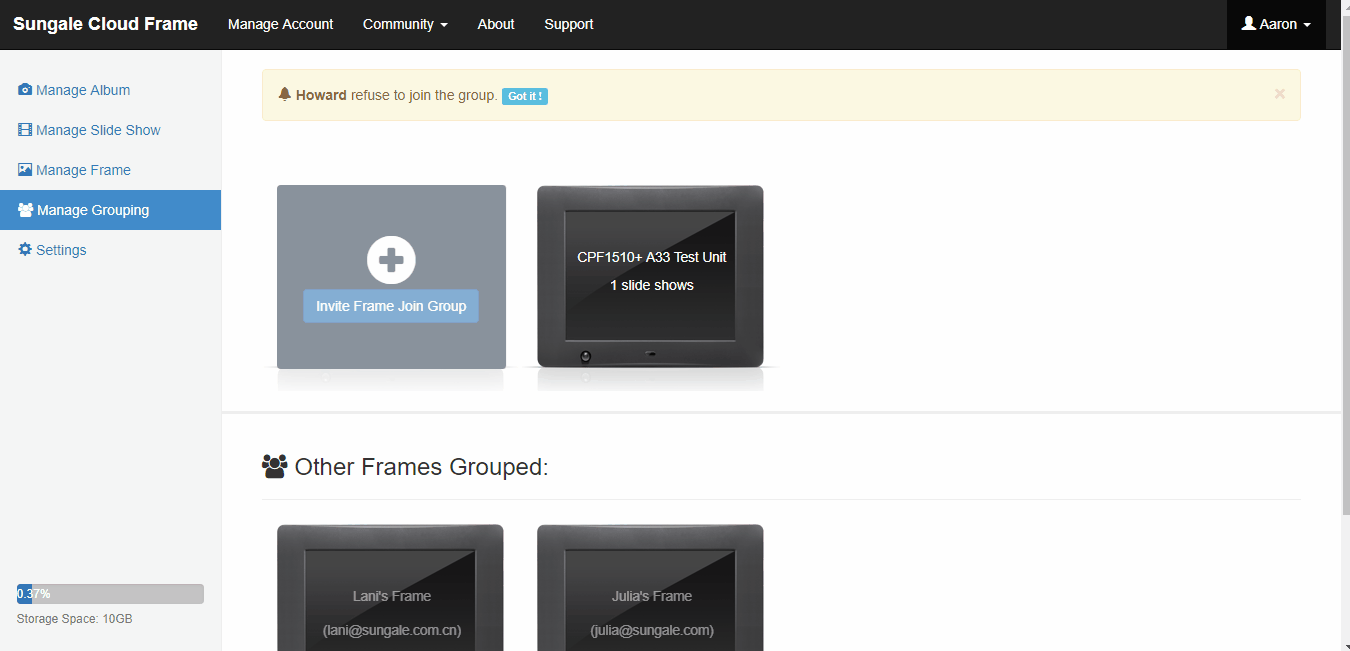The image size is (1350, 651).
Task: Expand the Aaron account dropdown
Action: [1276, 24]
